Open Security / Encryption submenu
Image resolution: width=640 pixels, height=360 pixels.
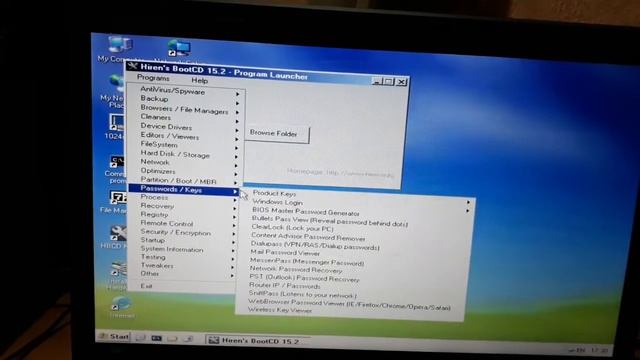click(x=184, y=232)
